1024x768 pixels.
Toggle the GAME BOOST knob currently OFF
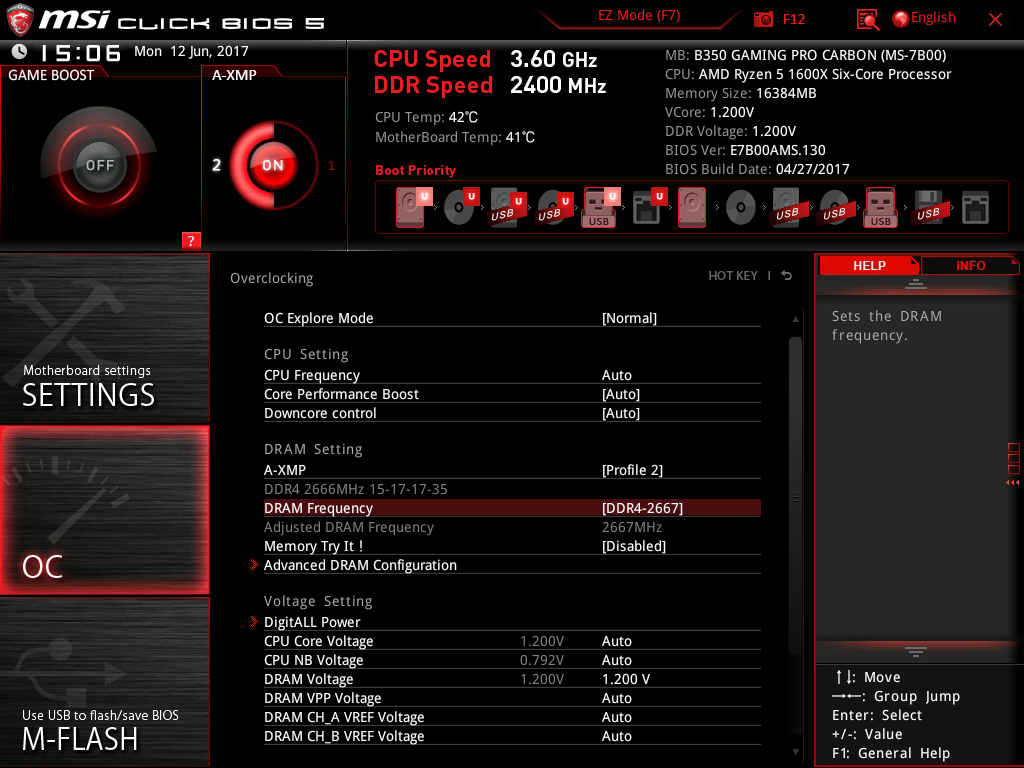tap(99, 165)
